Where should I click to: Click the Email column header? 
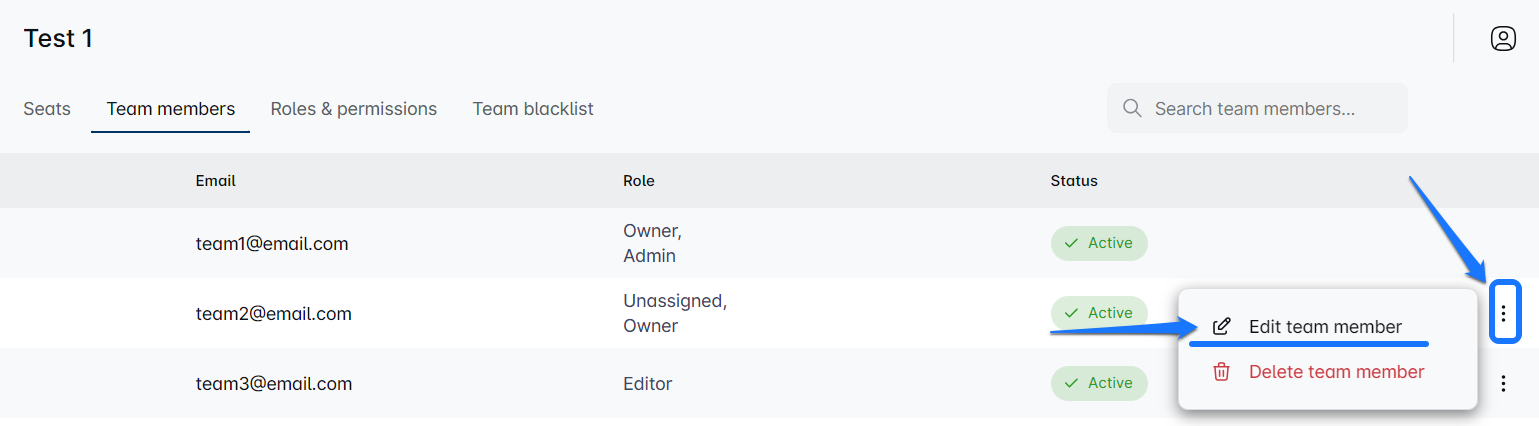216,181
